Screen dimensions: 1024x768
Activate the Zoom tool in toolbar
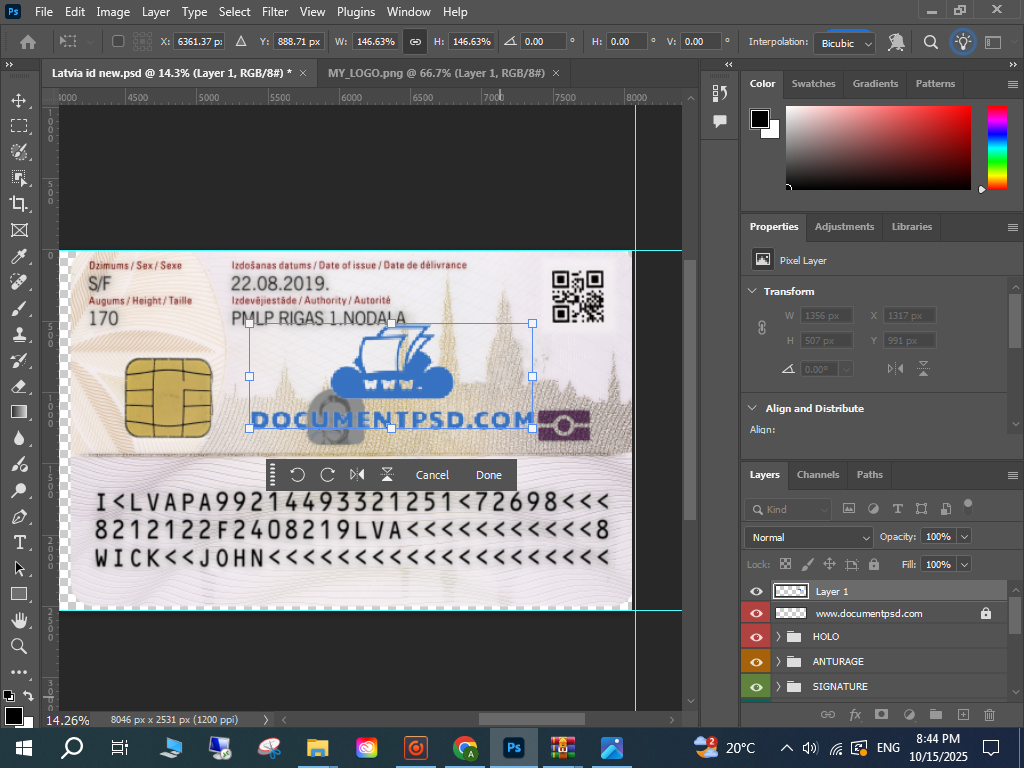pyautogui.click(x=19, y=646)
